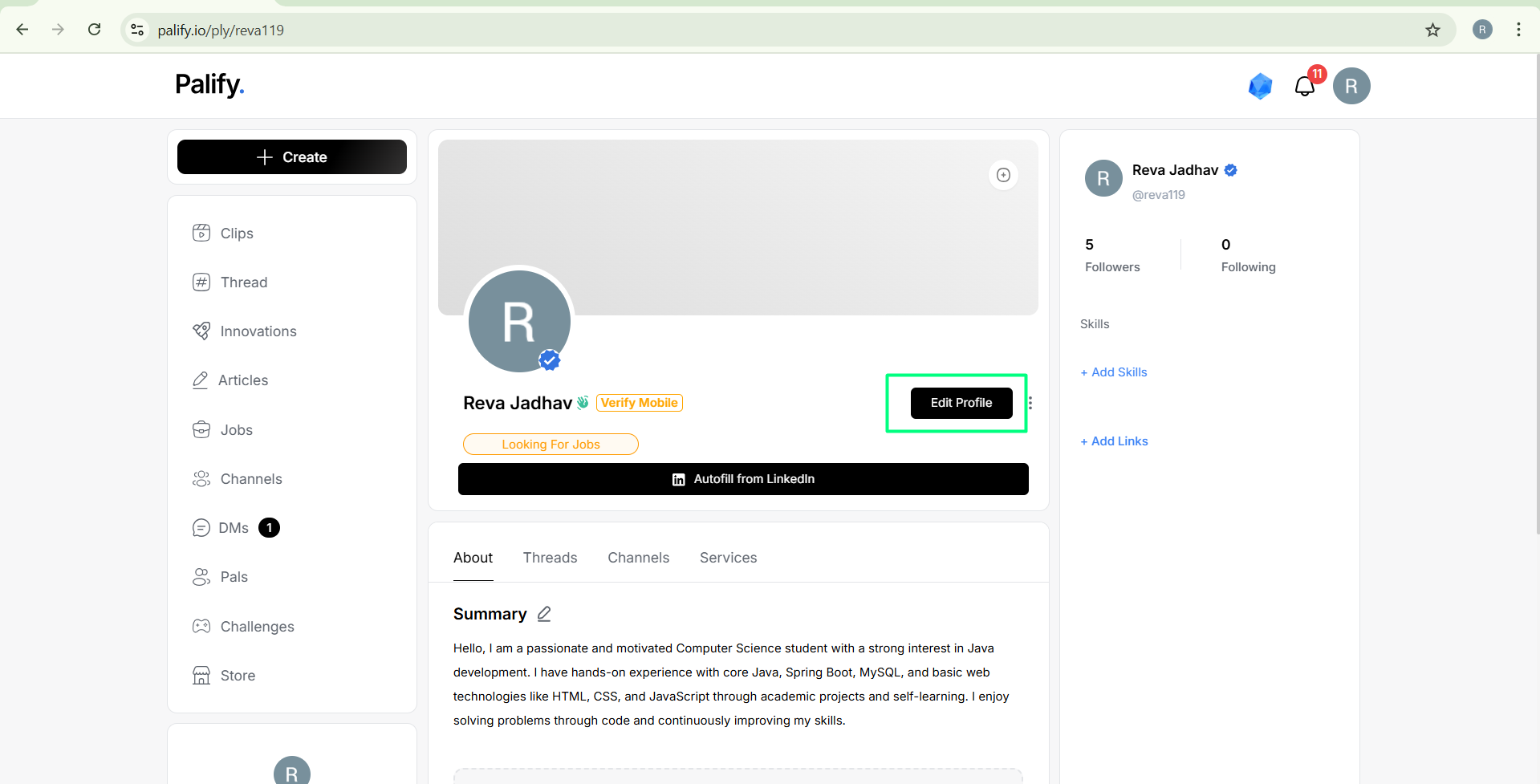Open Store from the sidebar
This screenshot has height=784, width=1540.
coord(224,676)
